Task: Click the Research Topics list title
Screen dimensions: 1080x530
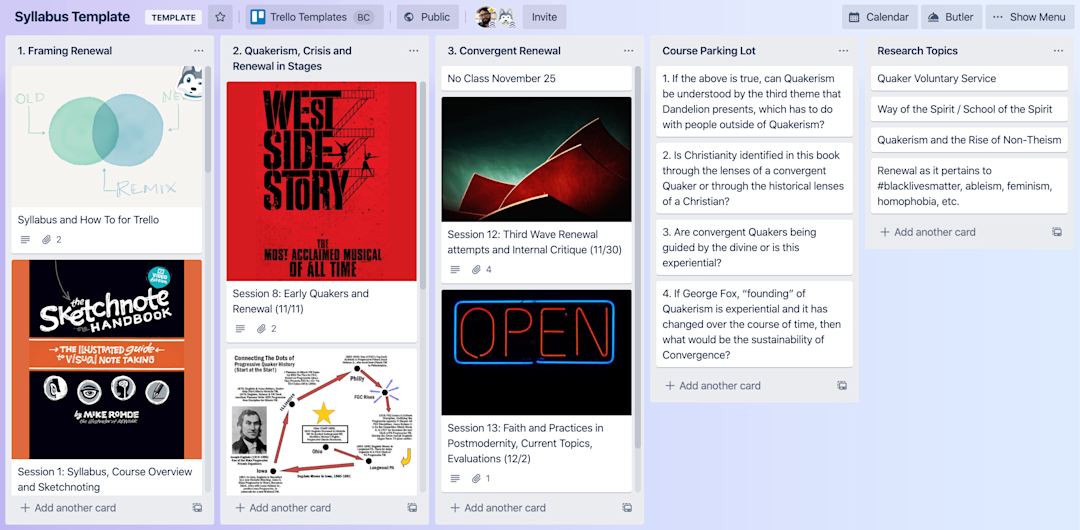Action: point(917,50)
